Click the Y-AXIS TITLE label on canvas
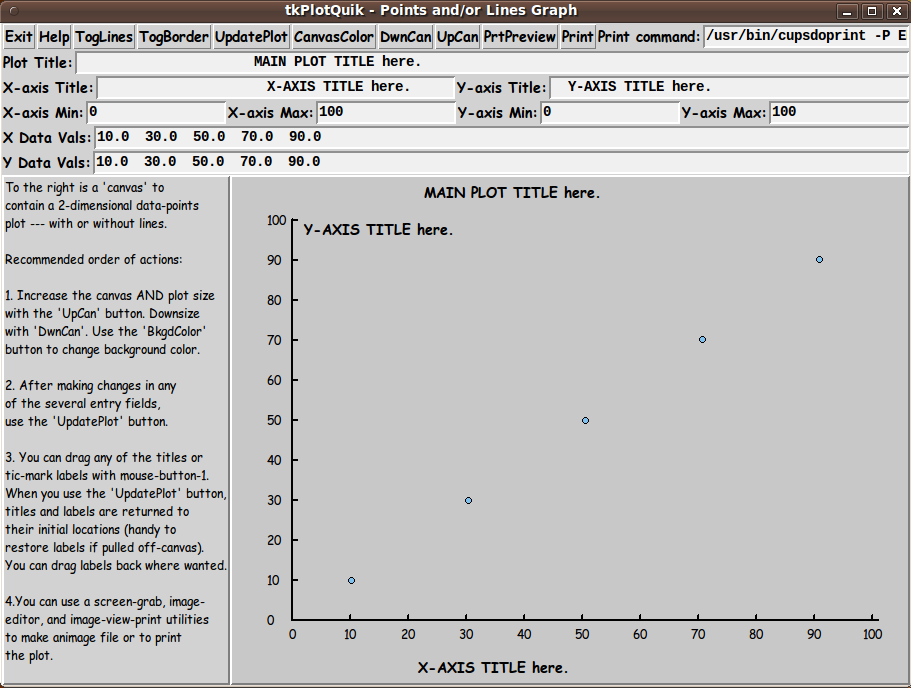The image size is (911, 688). 378,230
